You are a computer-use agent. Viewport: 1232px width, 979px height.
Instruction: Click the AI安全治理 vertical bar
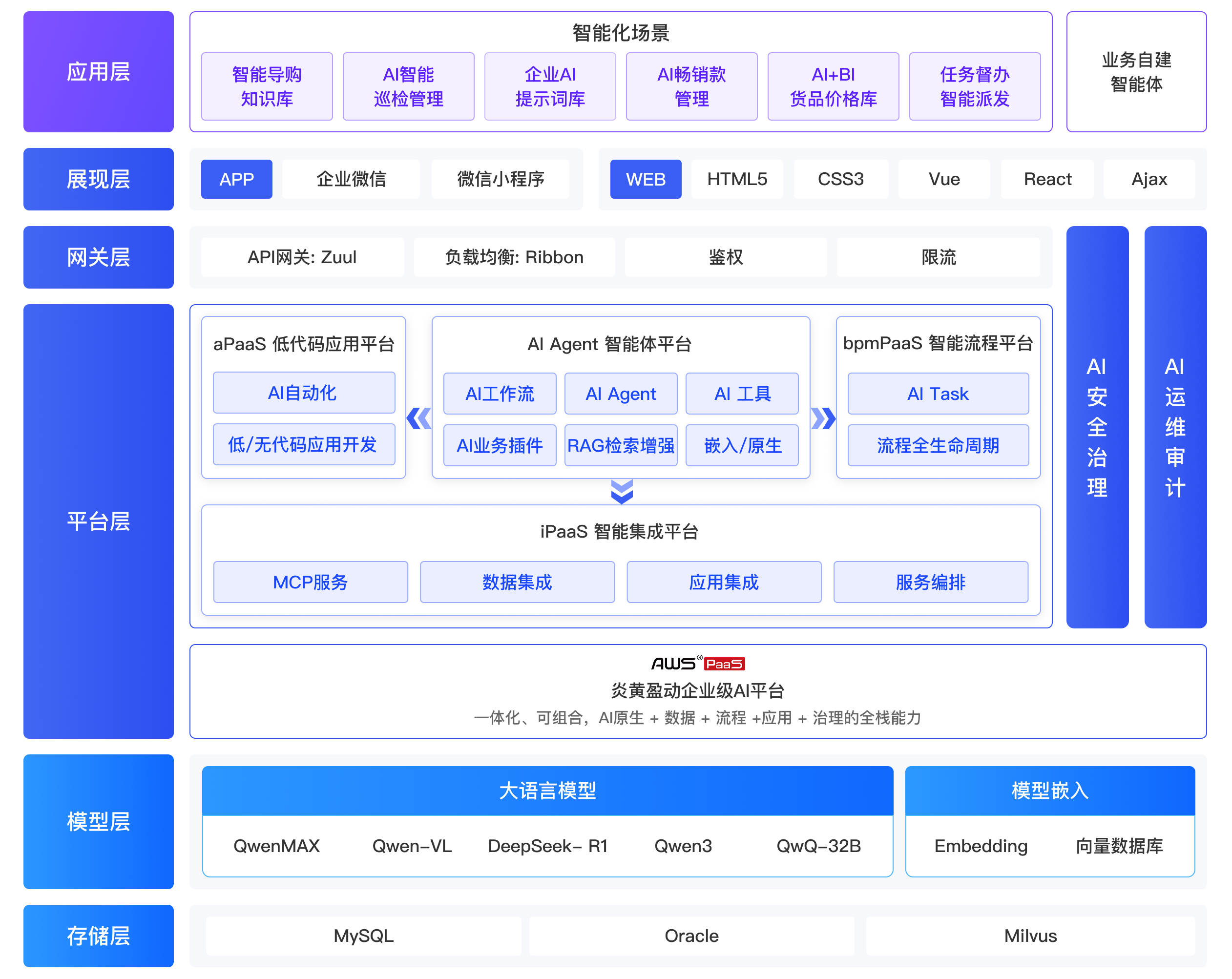(1097, 427)
